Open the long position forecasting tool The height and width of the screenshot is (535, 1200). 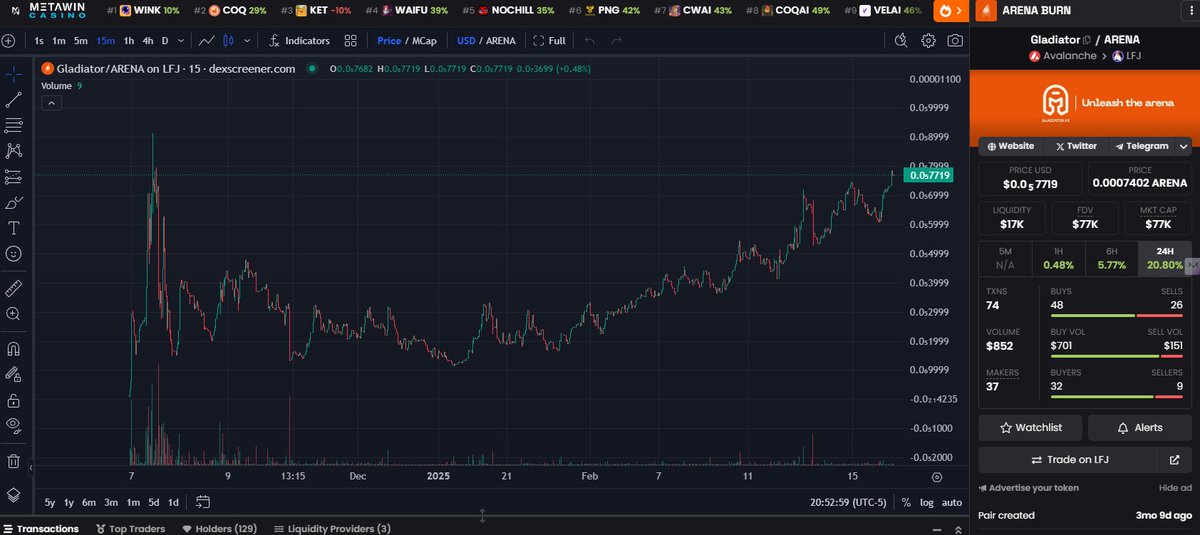tap(14, 177)
